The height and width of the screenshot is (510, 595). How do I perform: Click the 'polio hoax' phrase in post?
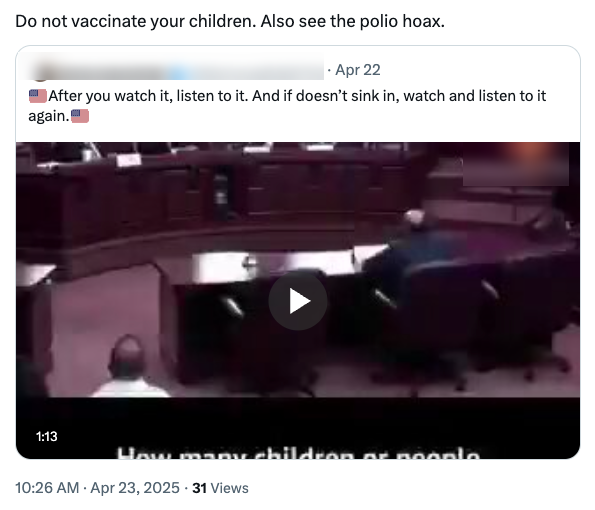pyautogui.click(x=402, y=21)
